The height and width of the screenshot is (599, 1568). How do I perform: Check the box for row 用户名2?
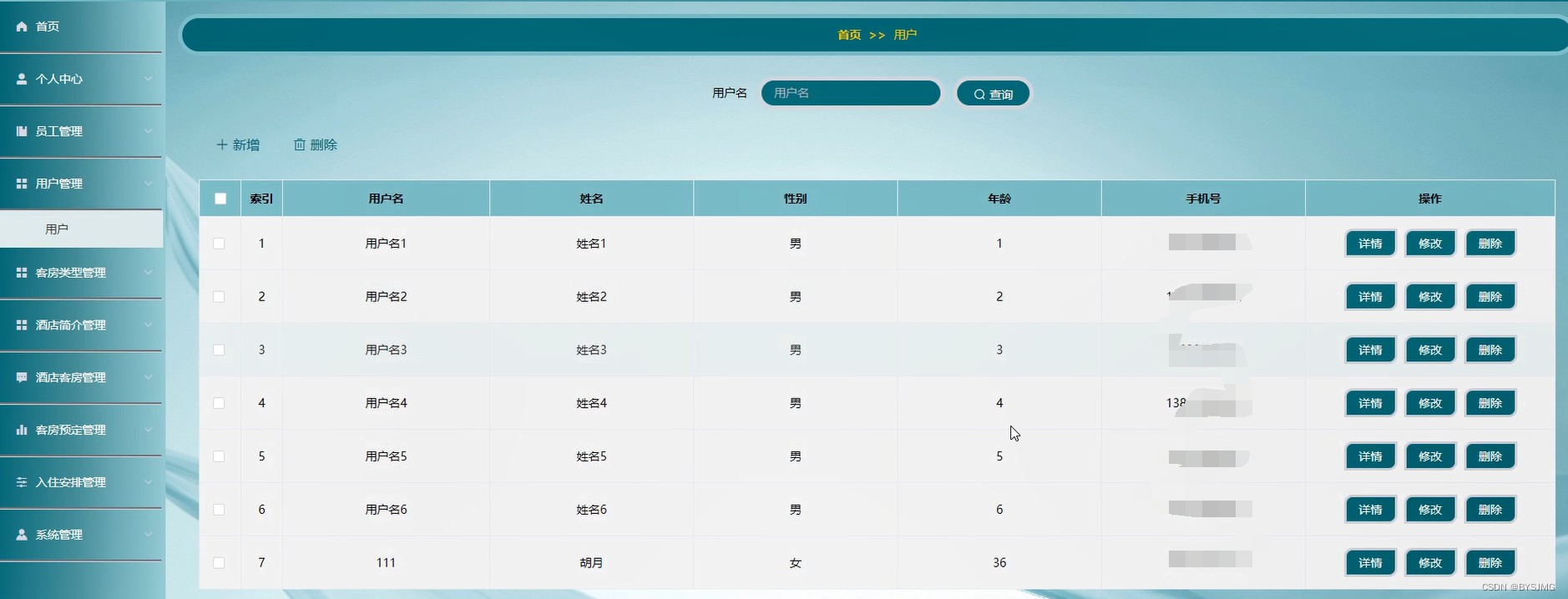click(x=219, y=297)
